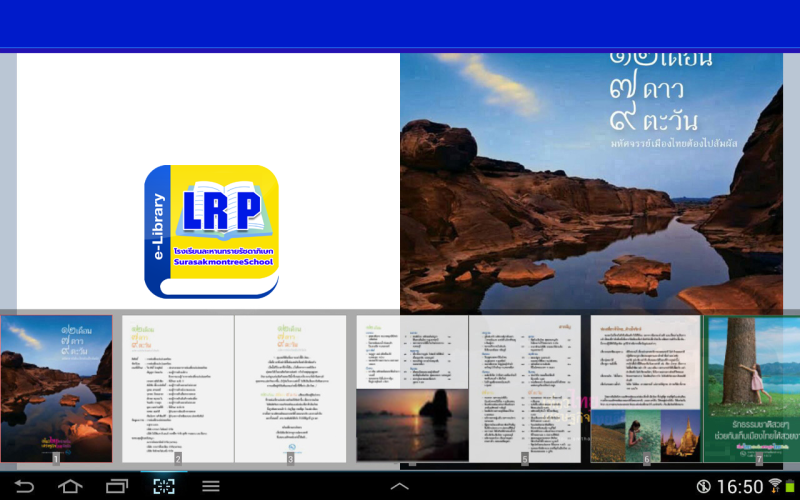800x500 pixels.
Task: Open the three-line menu icon
Action: tap(211, 486)
